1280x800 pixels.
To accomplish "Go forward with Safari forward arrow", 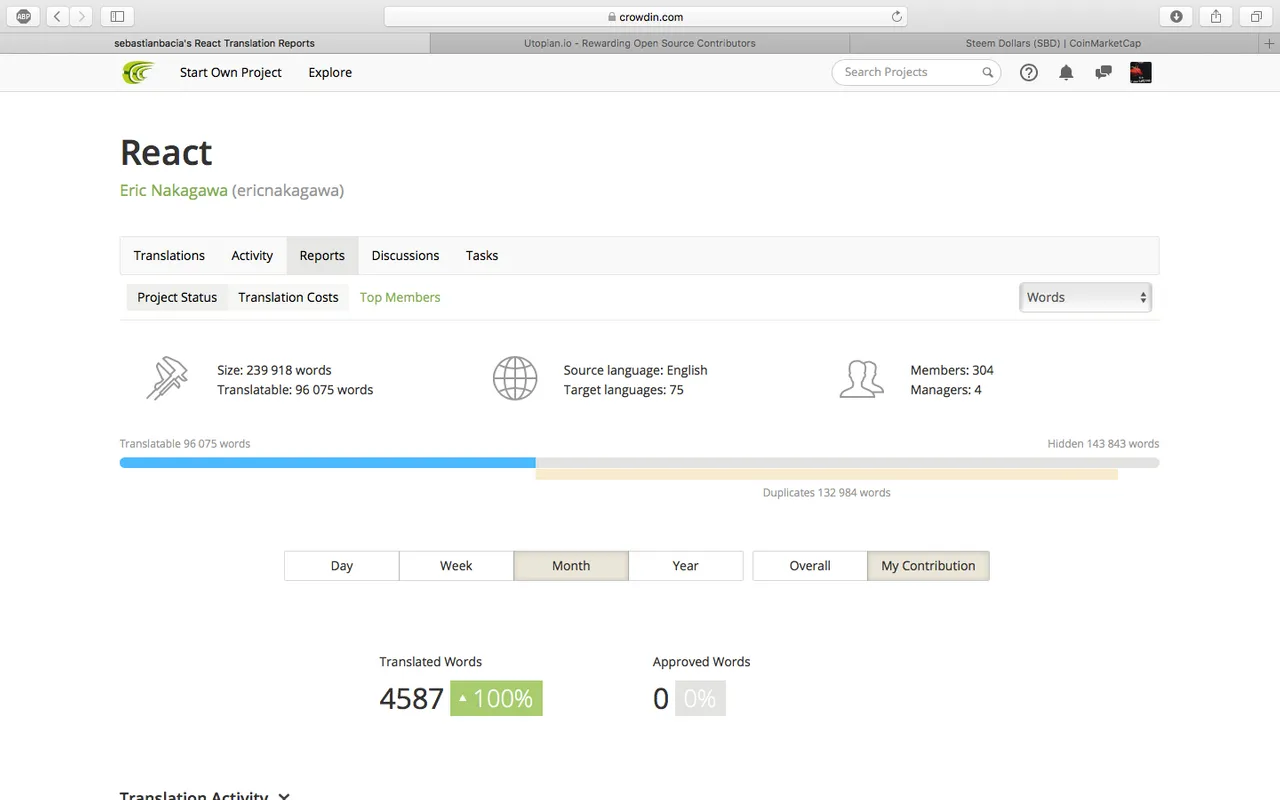I will coord(82,16).
